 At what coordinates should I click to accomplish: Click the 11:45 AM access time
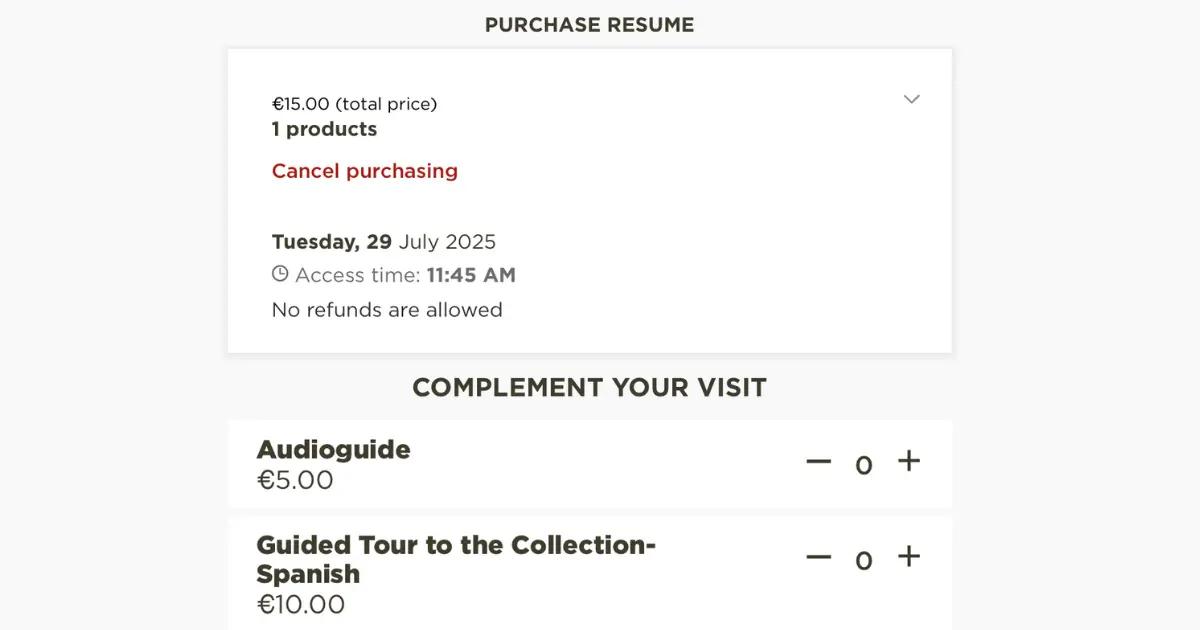click(471, 275)
